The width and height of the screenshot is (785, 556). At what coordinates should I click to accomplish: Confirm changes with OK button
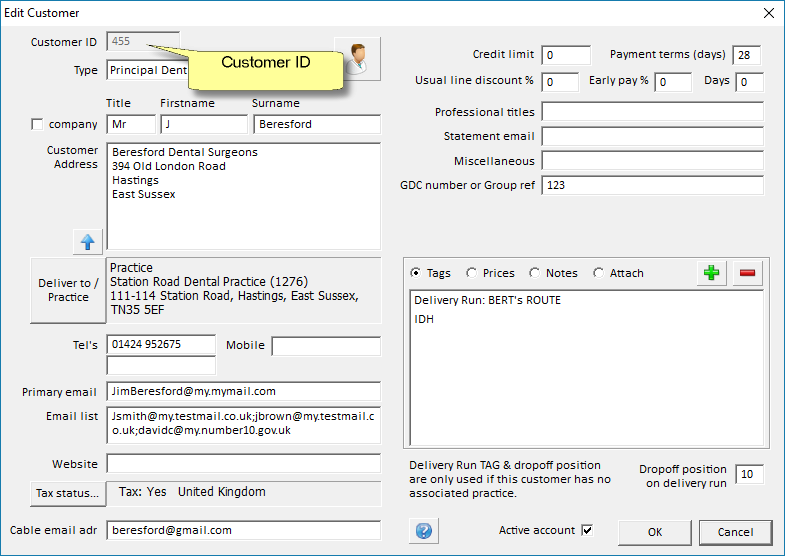pos(654,532)
